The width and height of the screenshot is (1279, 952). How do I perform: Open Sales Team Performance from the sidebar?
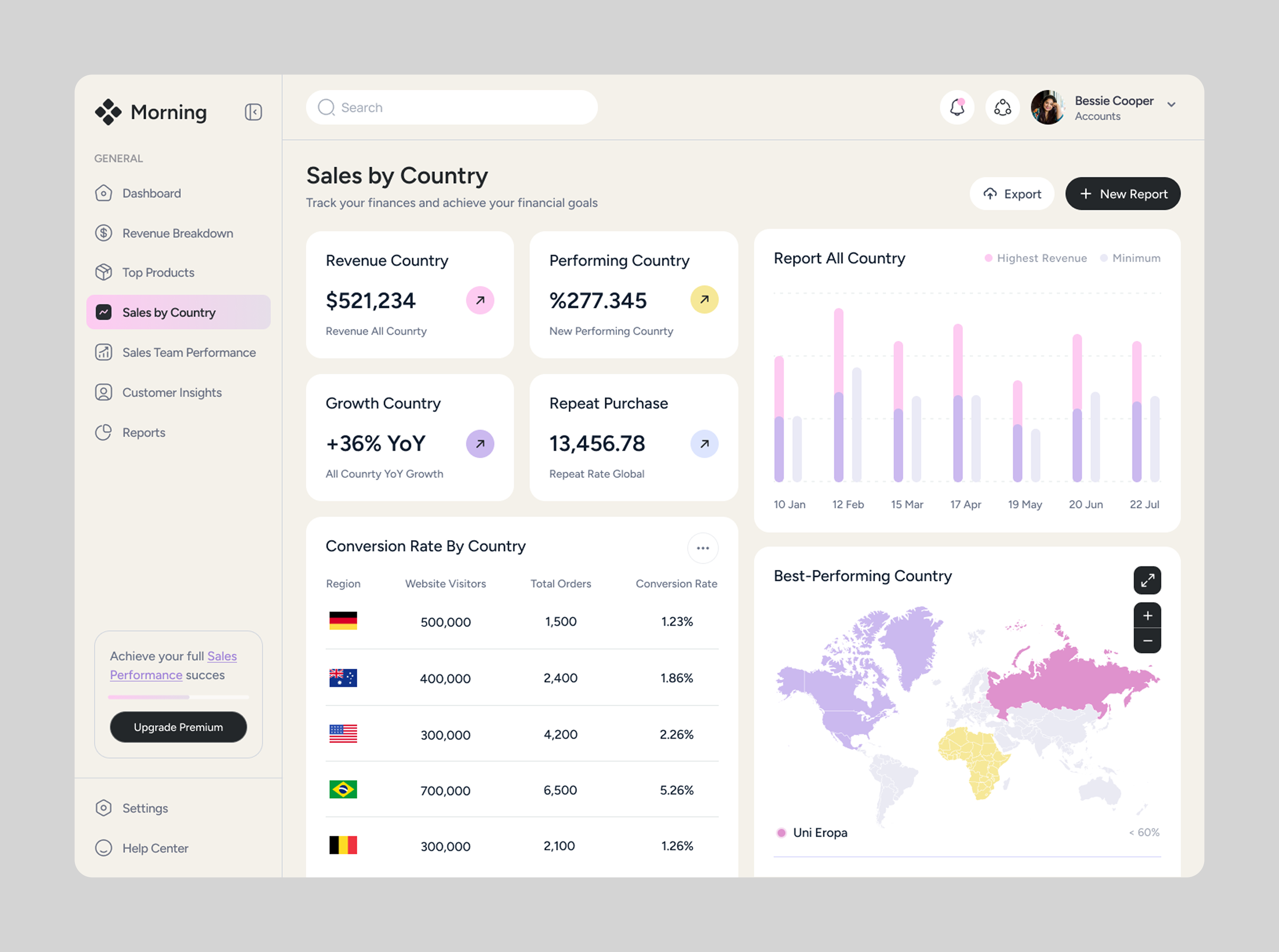pos(189,352)
